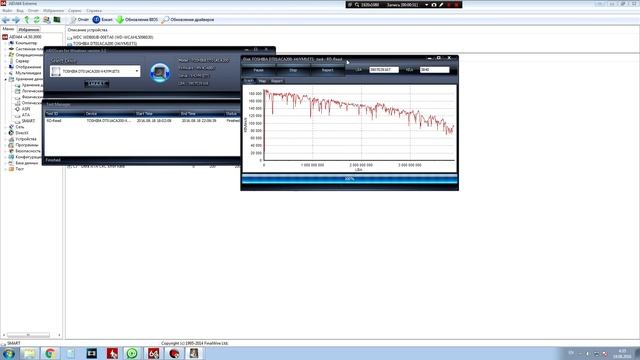Open the Сервис menu in AIDA64

click(75, 11)
